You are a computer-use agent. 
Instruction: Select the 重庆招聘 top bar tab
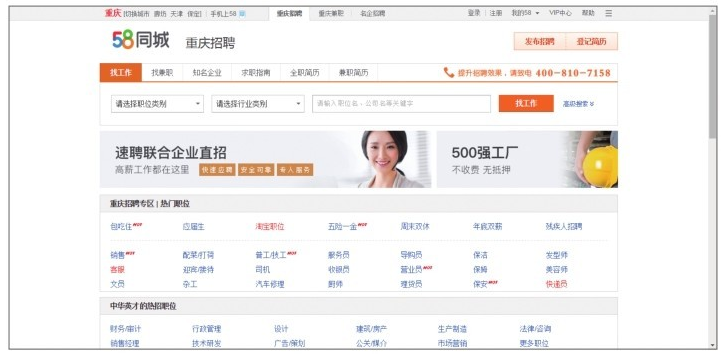290,14
